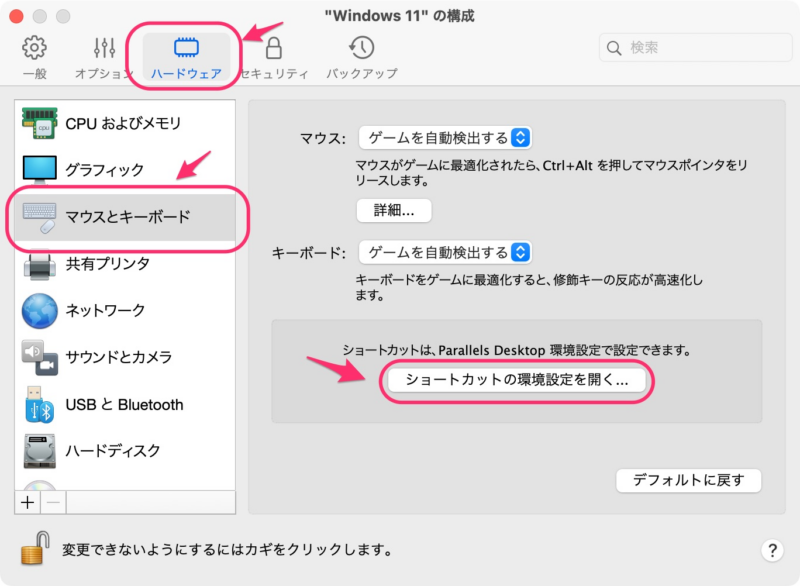
Task: Click the red close window button
Action: click(16, 16)
